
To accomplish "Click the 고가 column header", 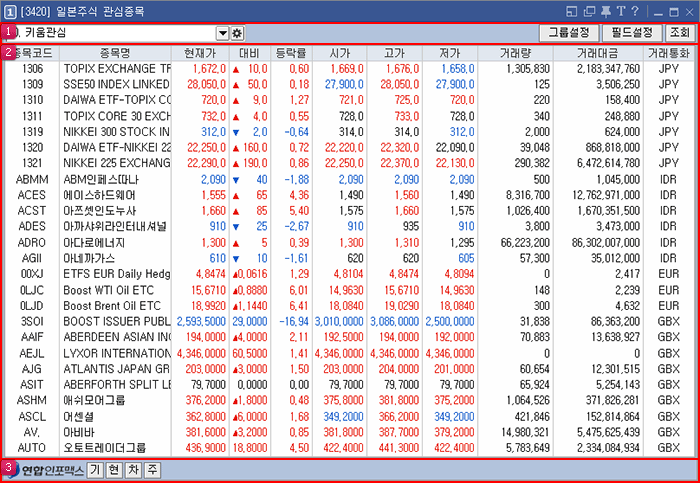I will coord(395,53).
